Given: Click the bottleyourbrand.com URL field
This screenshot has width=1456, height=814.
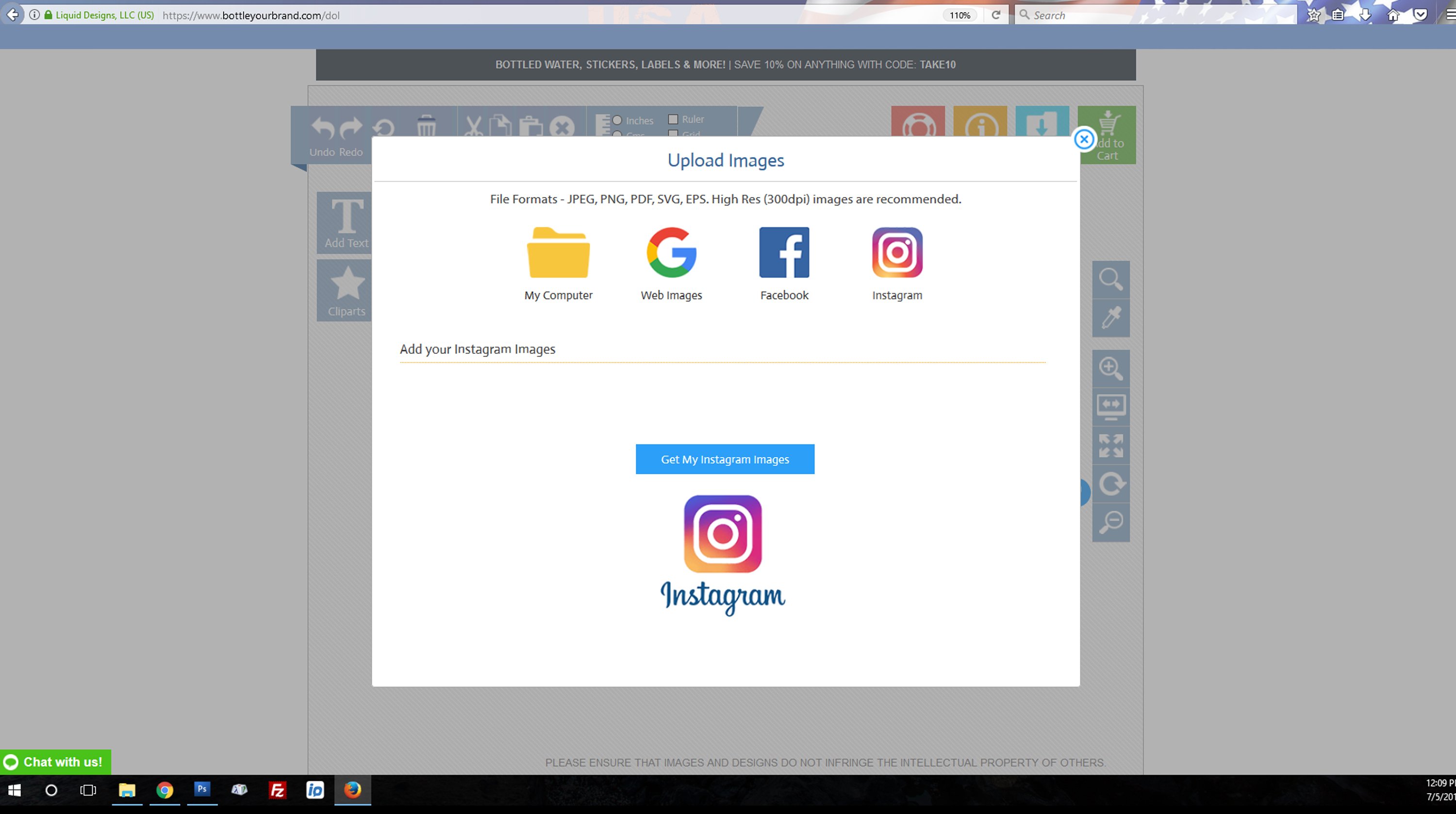Looking at the screenshot, I should coord(251,15).
